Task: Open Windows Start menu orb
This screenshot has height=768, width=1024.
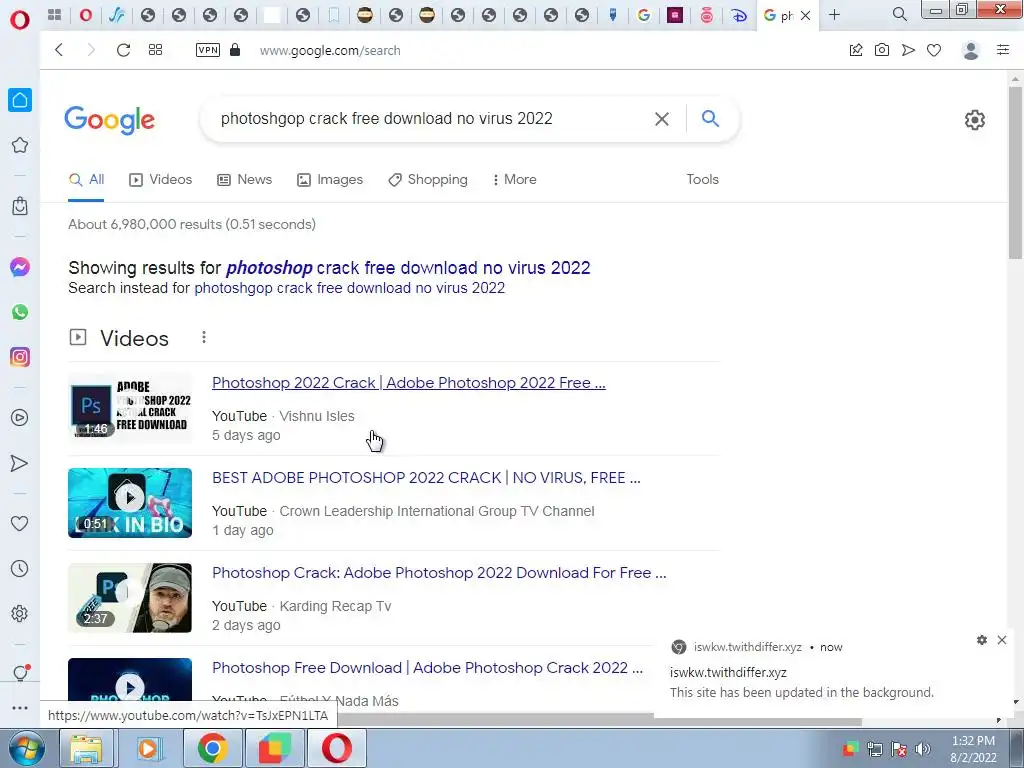Action: coord(26,748)
